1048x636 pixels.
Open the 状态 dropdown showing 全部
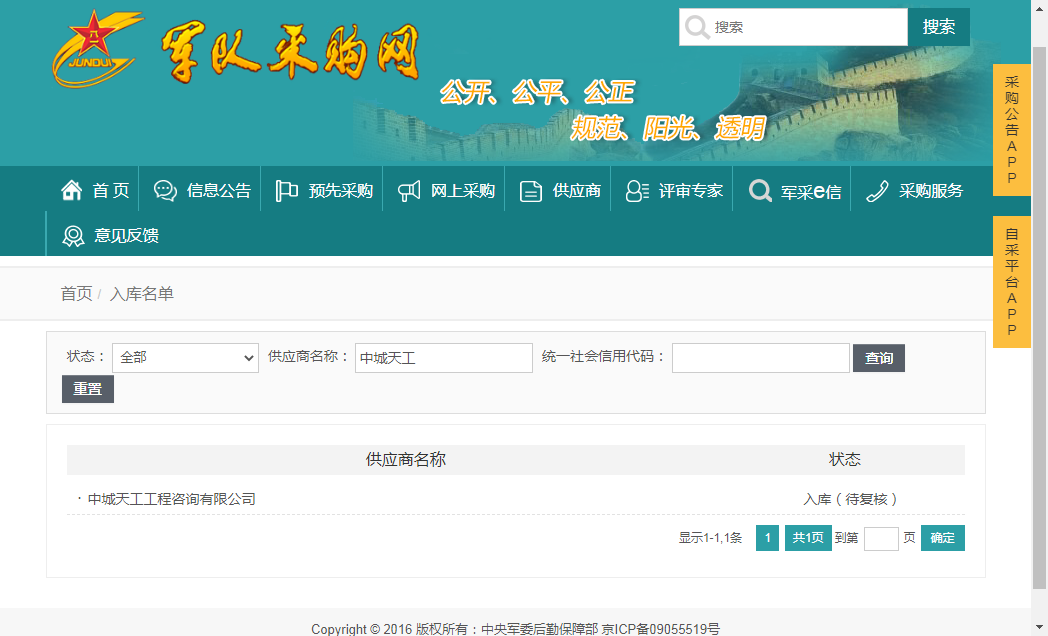[x=186, y=357]
